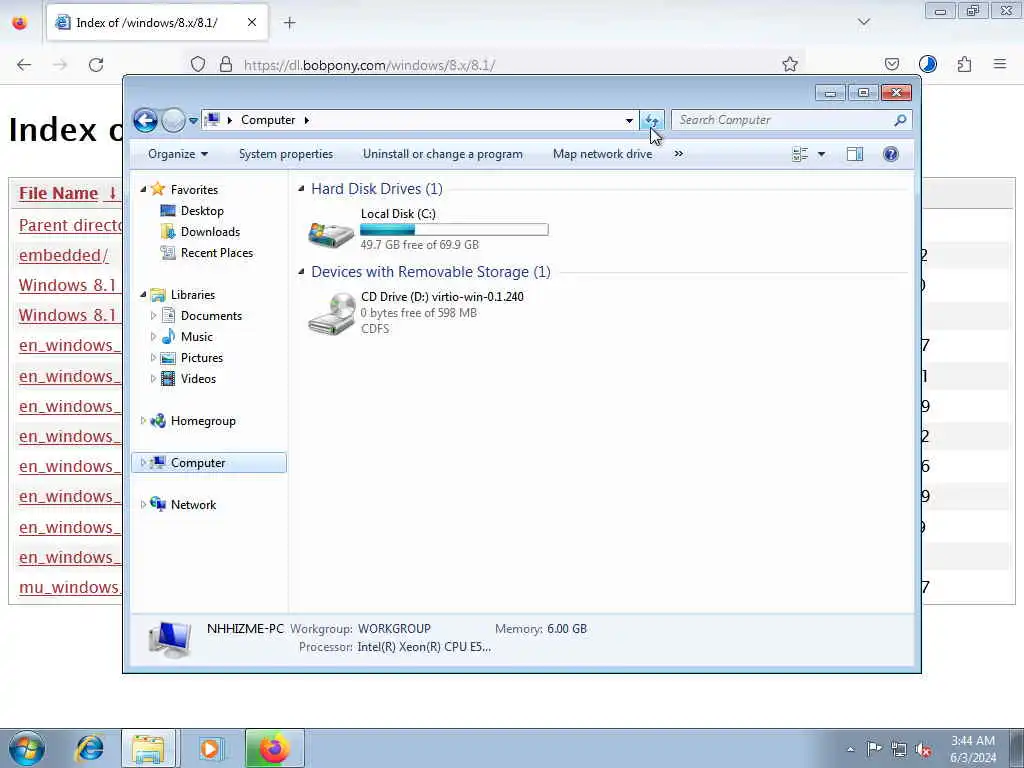Toggle the preview pane
This screenshot has height=768, width=1024.
[x=855, y=154]
